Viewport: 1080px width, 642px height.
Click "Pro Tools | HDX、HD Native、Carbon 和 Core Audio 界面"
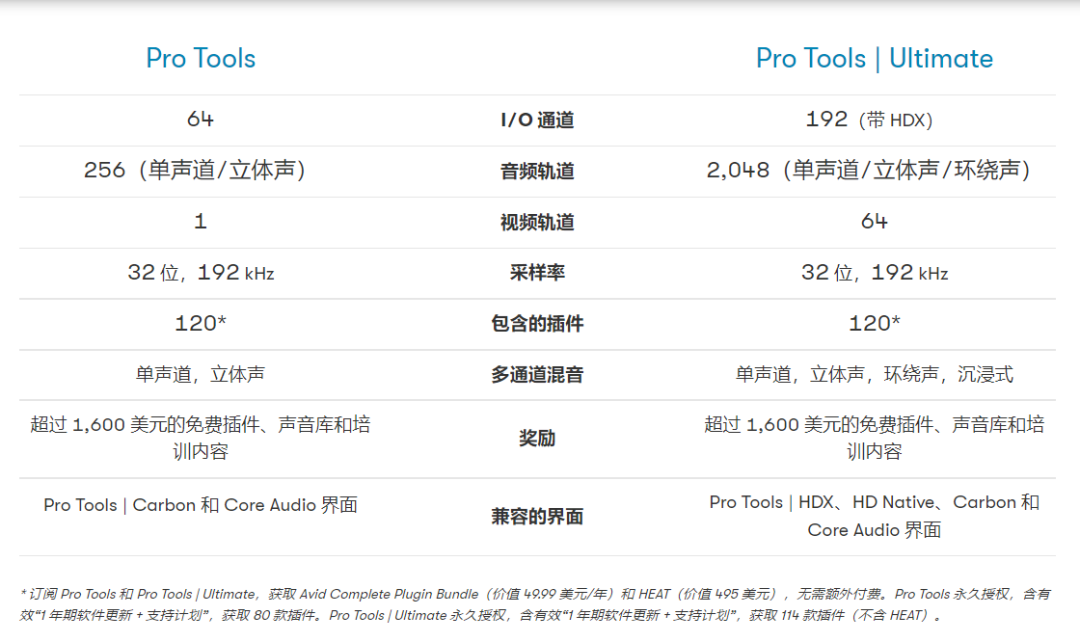point(874,516)
